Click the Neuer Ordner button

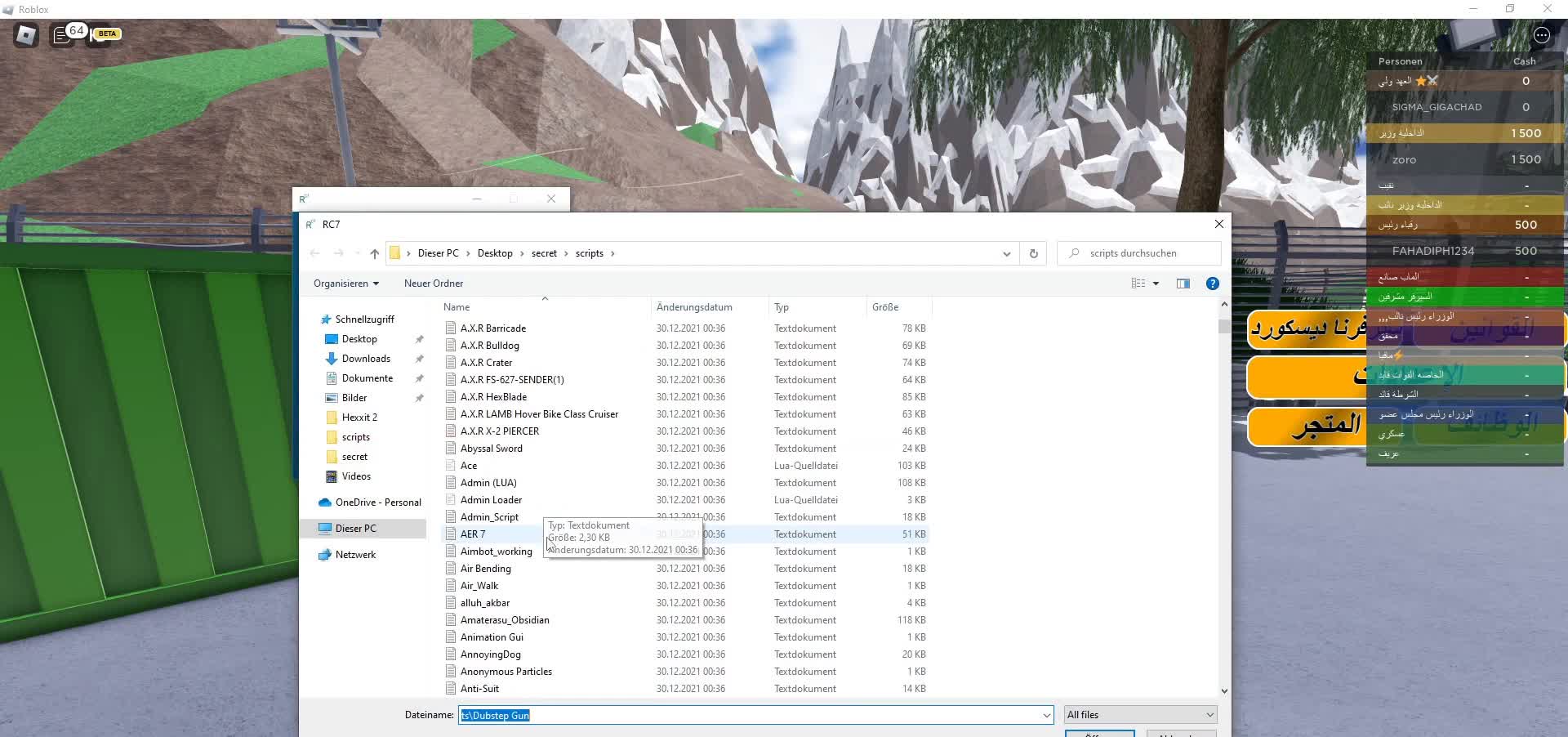tap(434, 284)
